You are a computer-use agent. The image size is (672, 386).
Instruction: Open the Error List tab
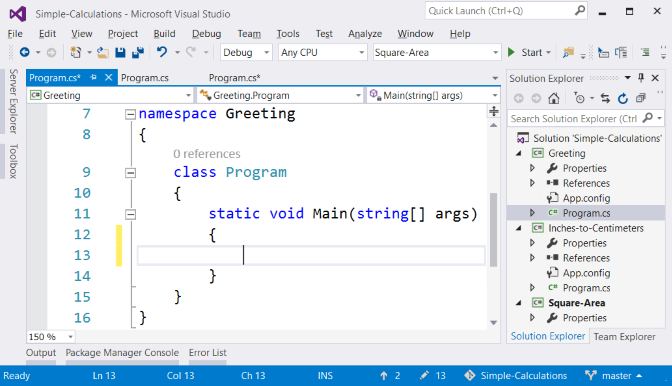207,353
